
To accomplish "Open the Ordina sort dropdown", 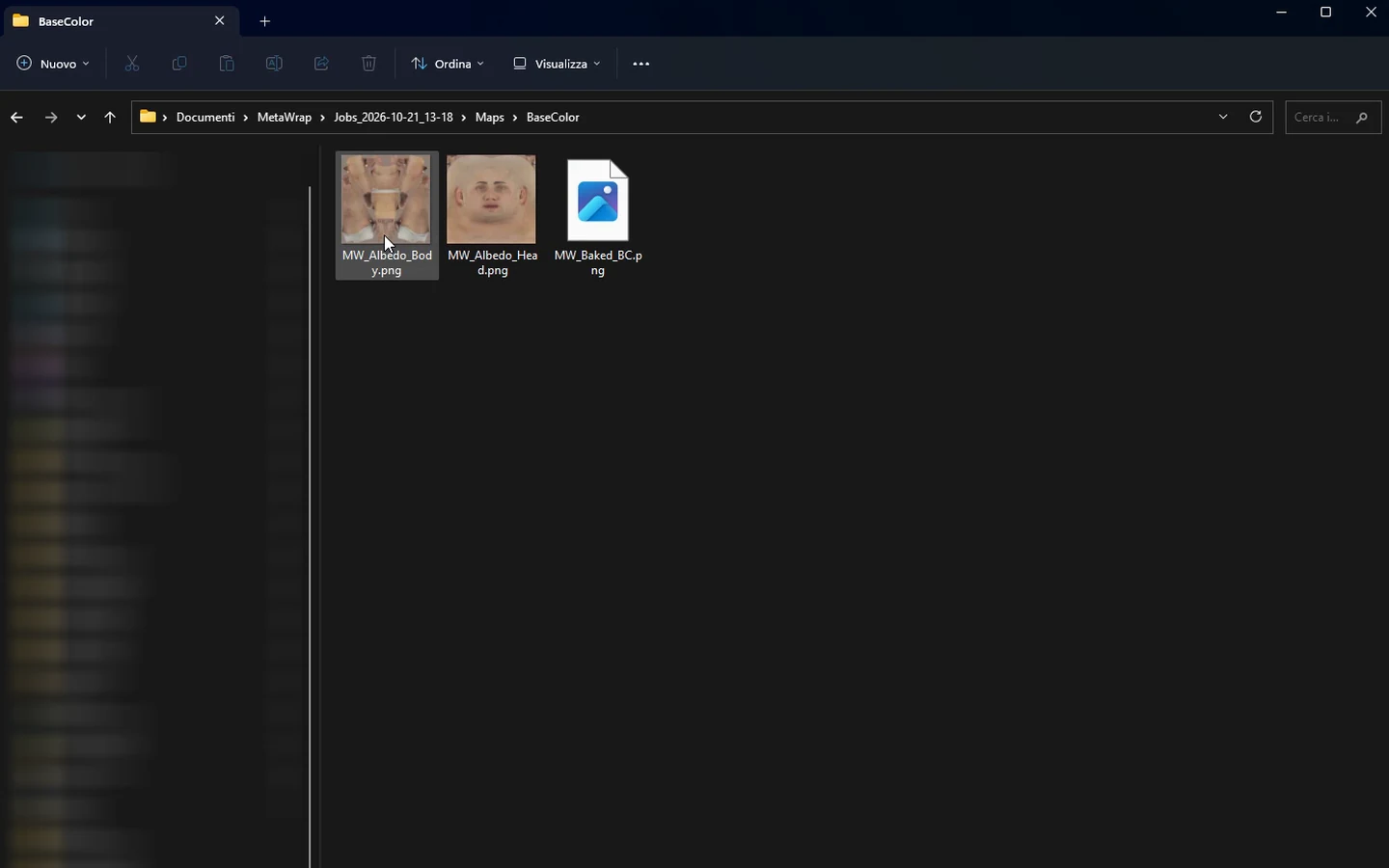I will pyautogui.click(x=448, y=64).
